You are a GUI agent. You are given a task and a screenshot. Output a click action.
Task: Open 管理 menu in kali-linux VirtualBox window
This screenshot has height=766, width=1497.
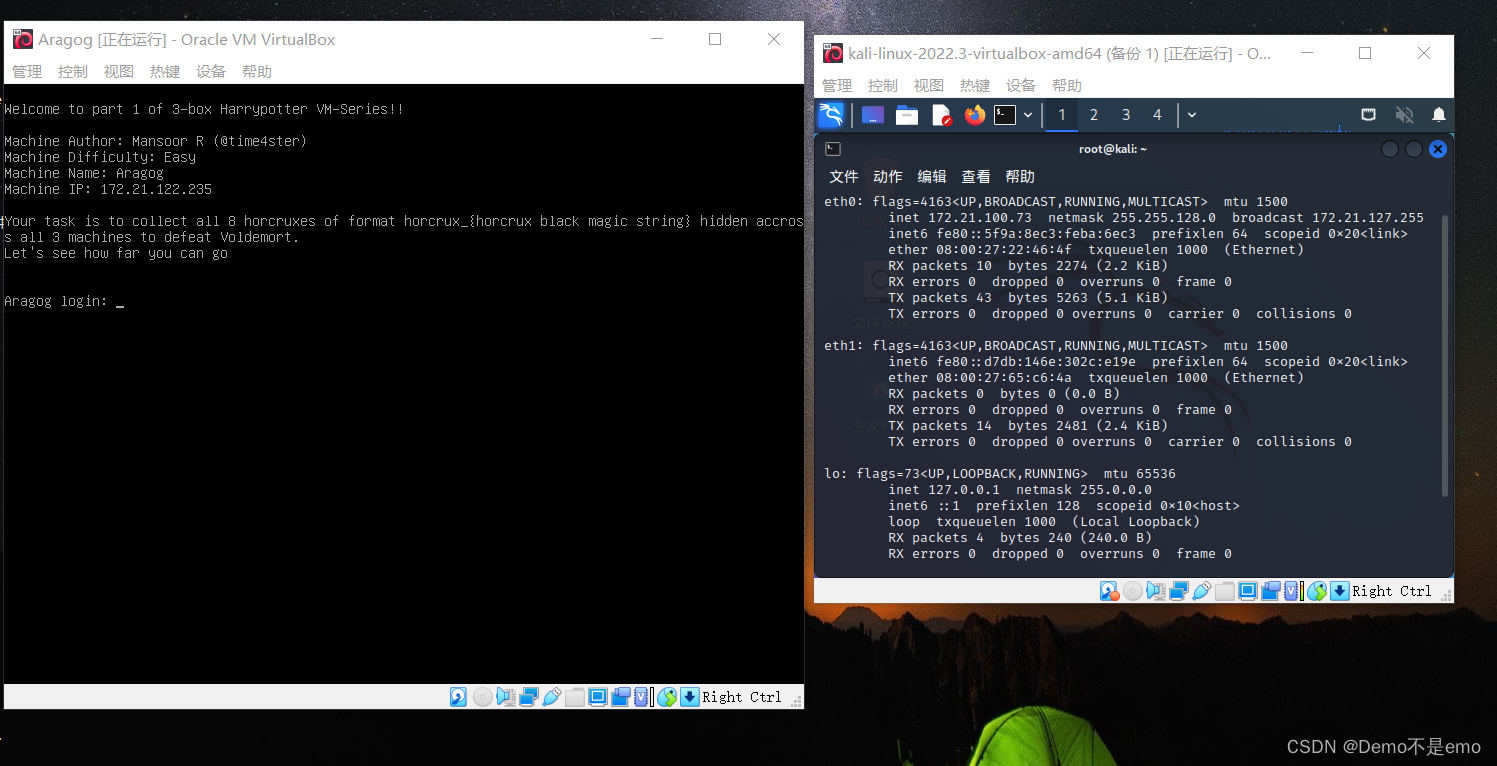click(x=837, y=86)
